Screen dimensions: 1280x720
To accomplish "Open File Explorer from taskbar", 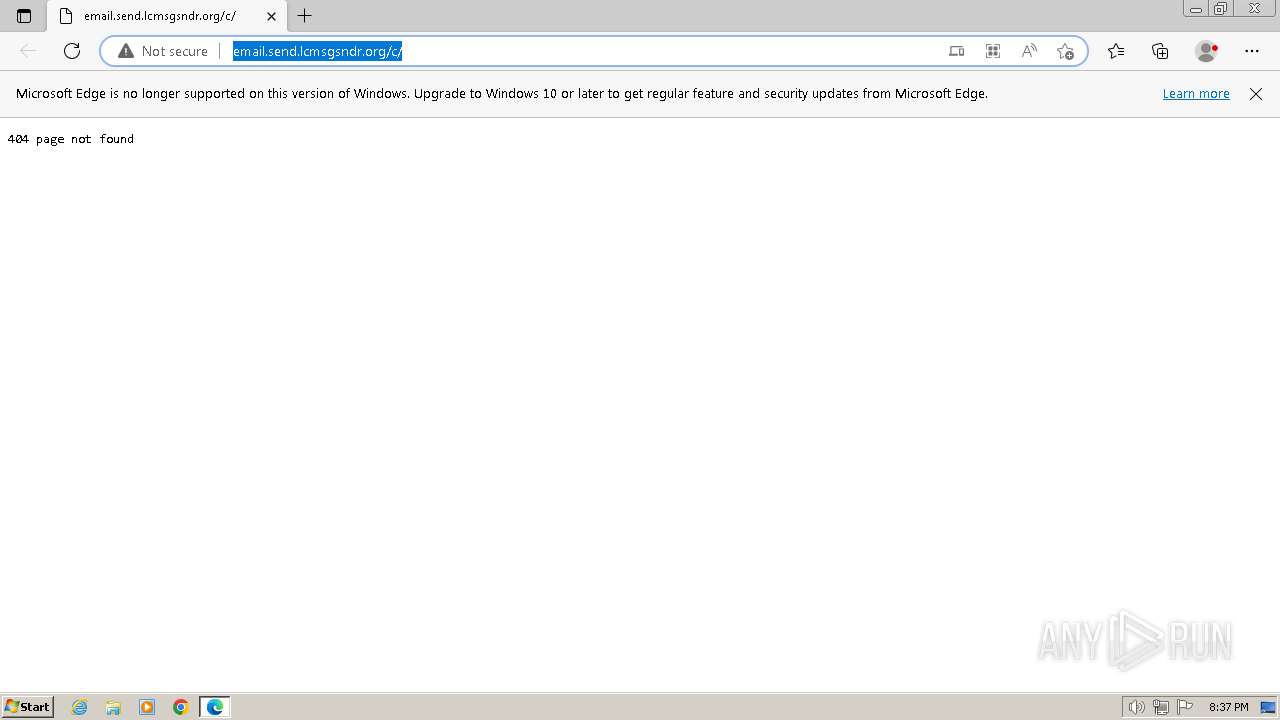I will click(x=113, y=707).
